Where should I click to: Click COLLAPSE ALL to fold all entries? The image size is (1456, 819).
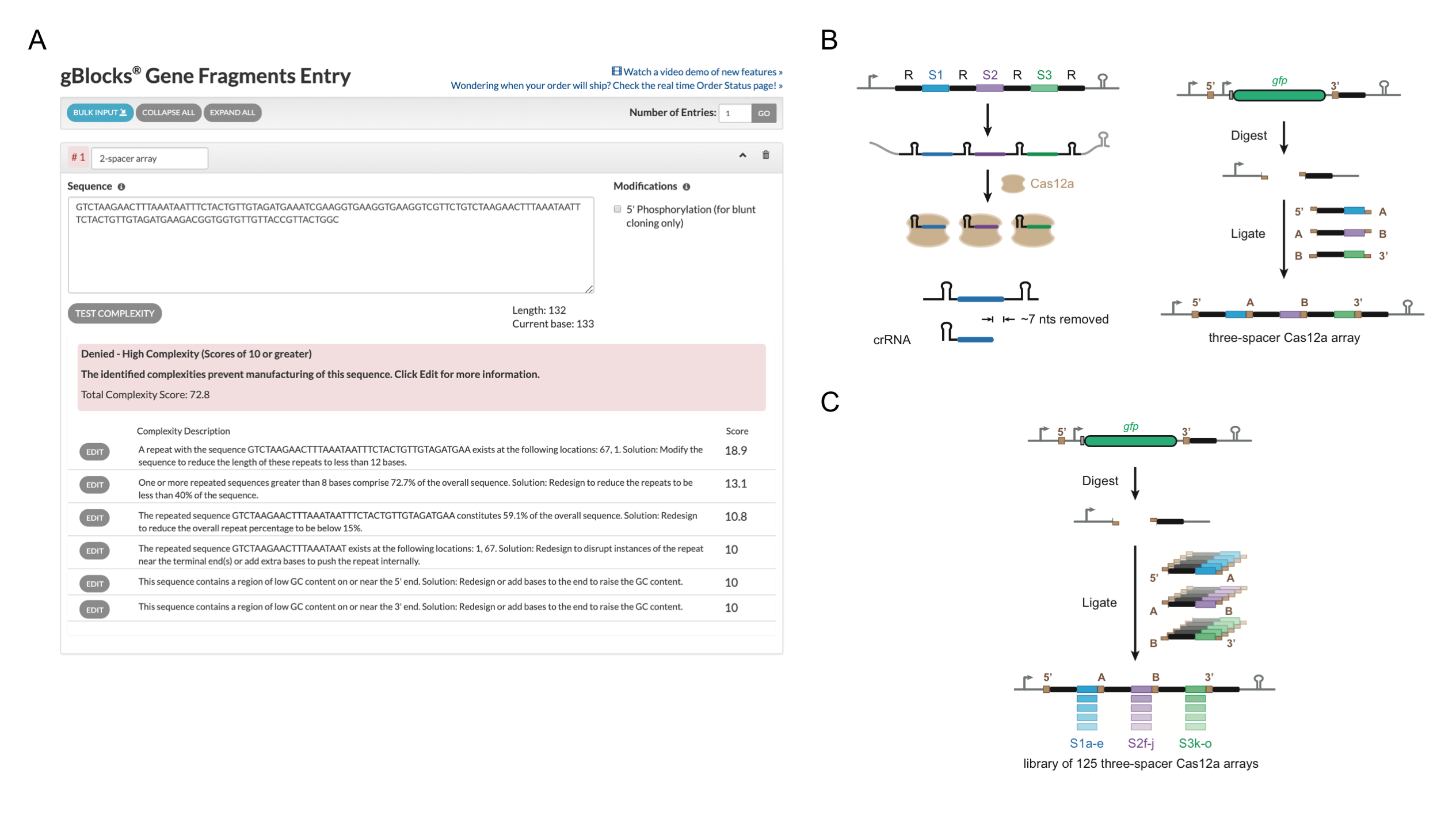(x=168, y=113)
